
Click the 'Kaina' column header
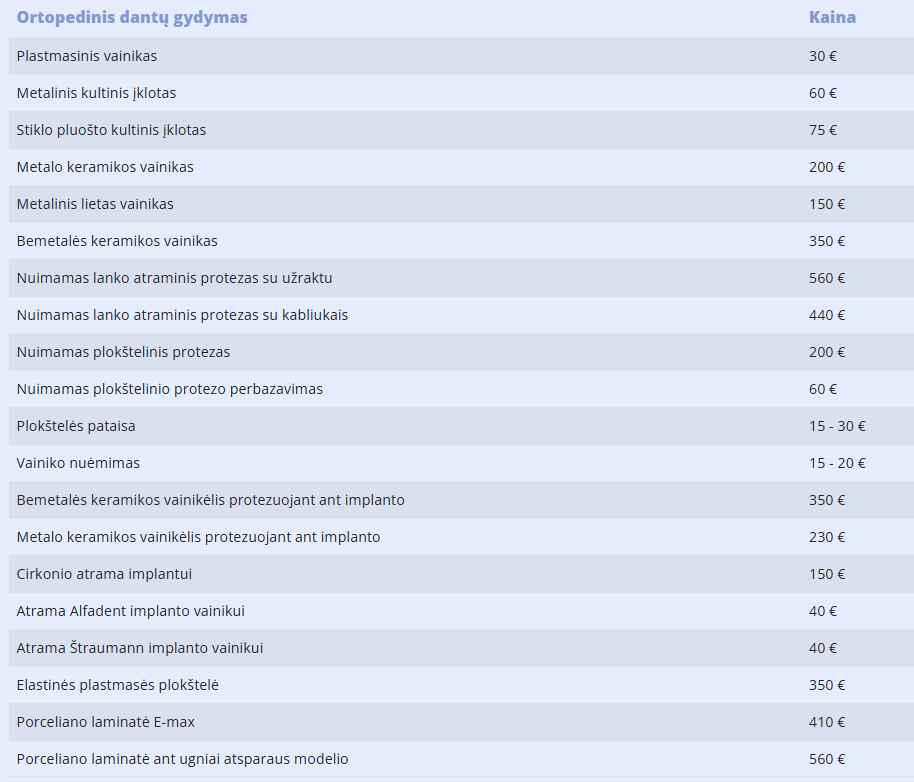tap(832, 17)
